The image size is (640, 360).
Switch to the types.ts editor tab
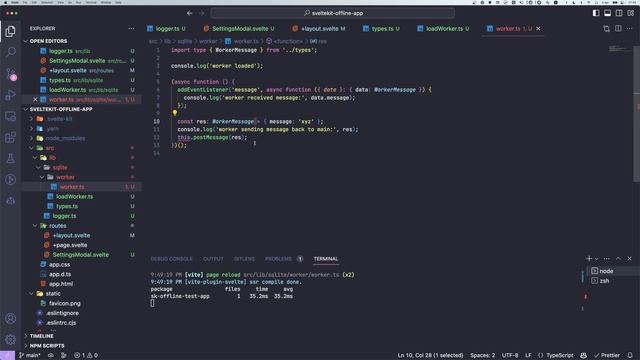[x=381, y=29]
